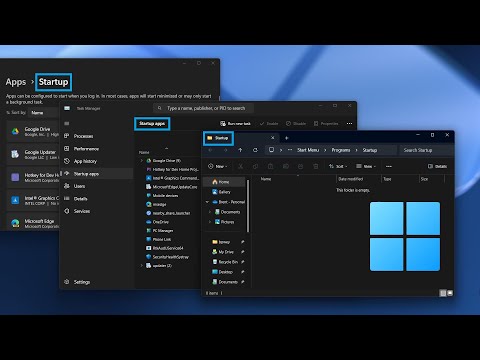Switch Explorer to large thumbnails view in status bar
480x360 pixels.
click(x=450, y=293)
